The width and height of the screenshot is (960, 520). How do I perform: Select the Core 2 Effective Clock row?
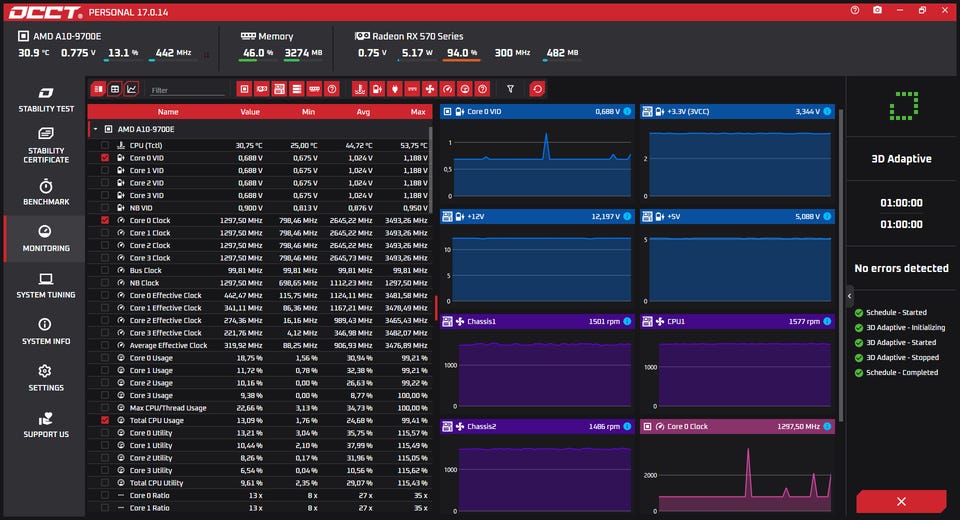click(260, 320)
